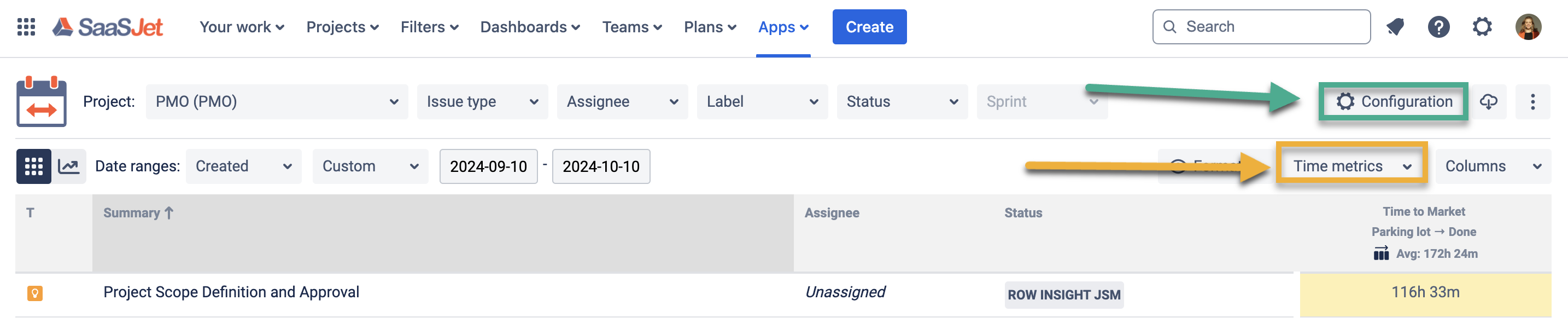
Task: Click the highlighted 116h 33m time cell
Action: [1425, 292]
